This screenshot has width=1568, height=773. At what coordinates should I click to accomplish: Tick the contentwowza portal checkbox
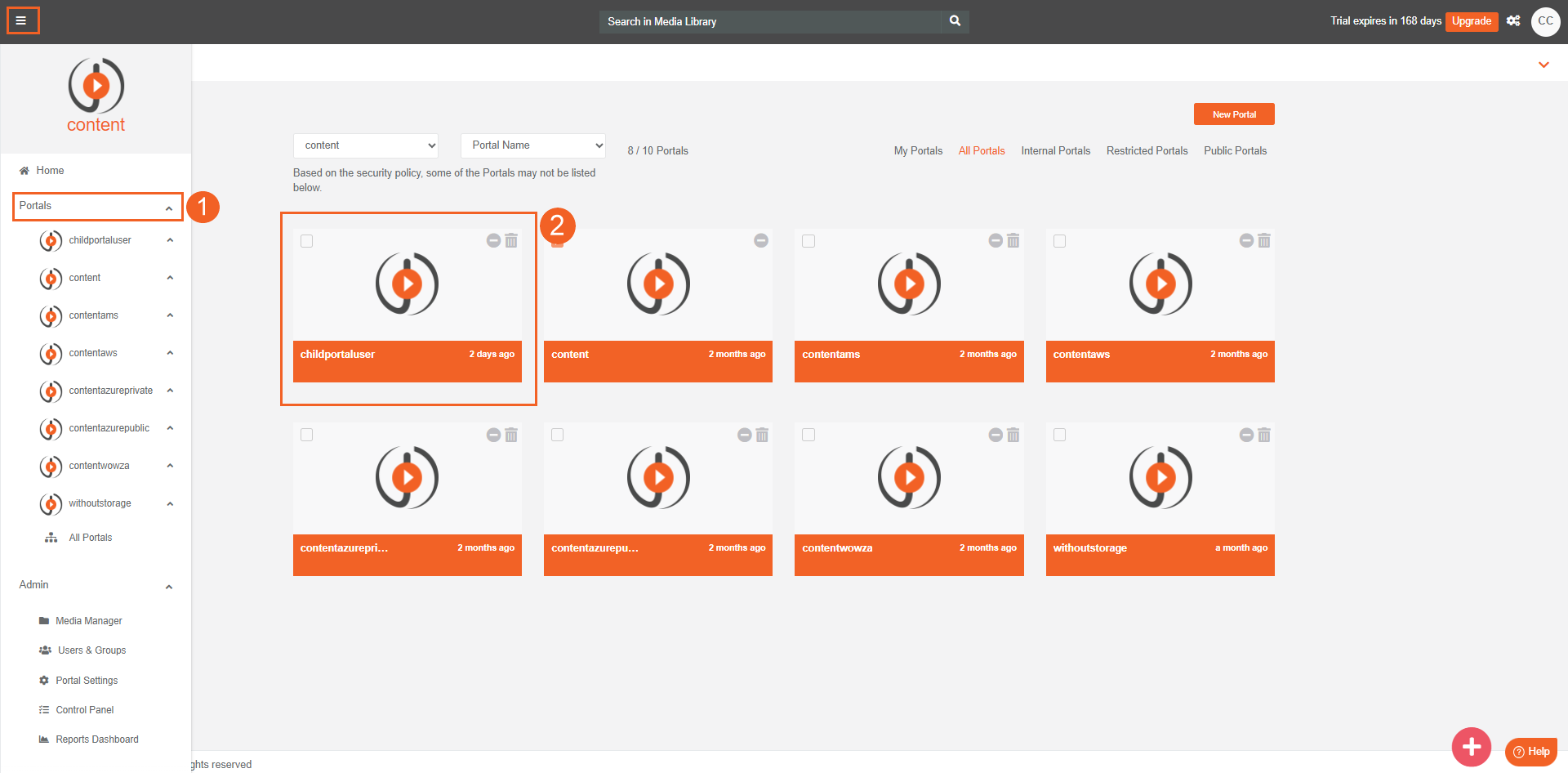(x=808, y=435)
